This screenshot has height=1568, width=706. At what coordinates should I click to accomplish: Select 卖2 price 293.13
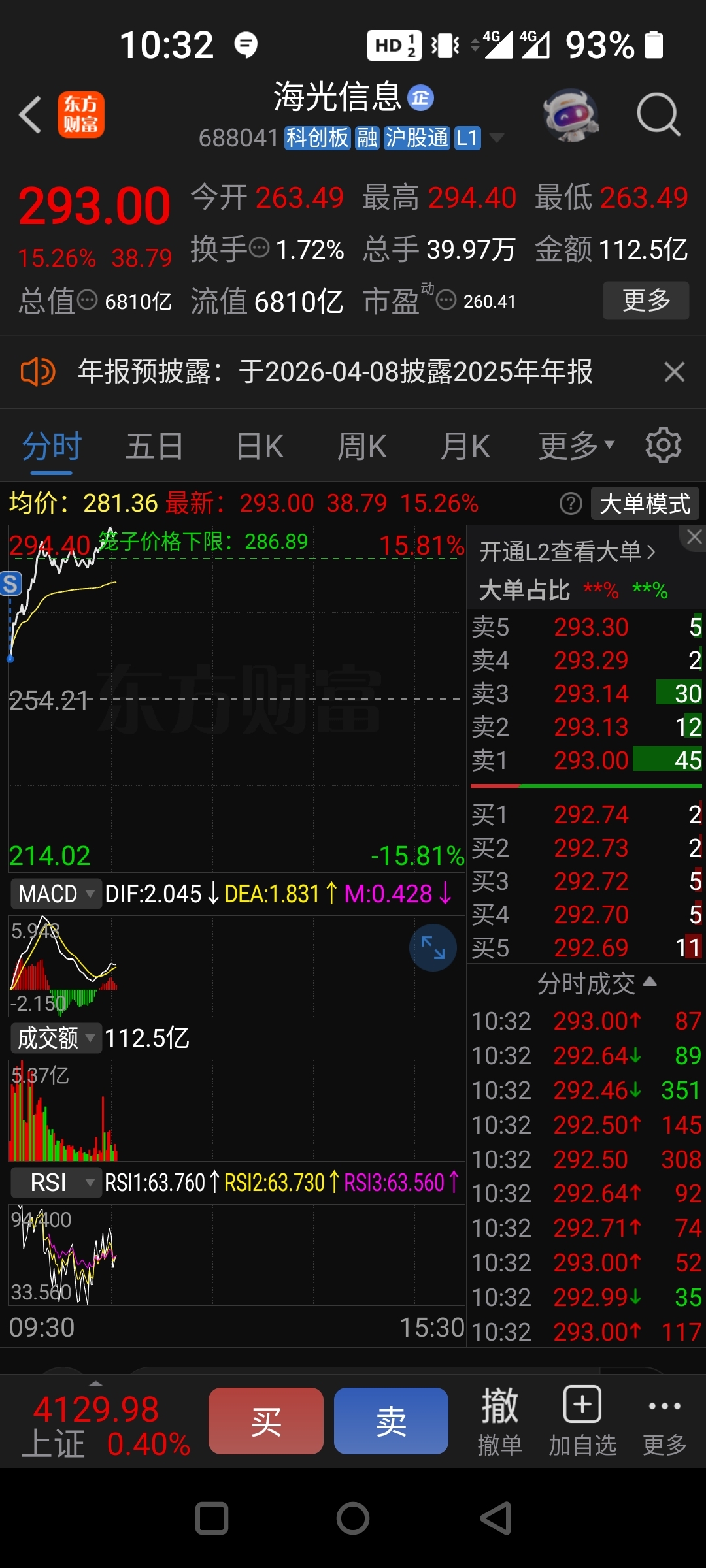586,727
